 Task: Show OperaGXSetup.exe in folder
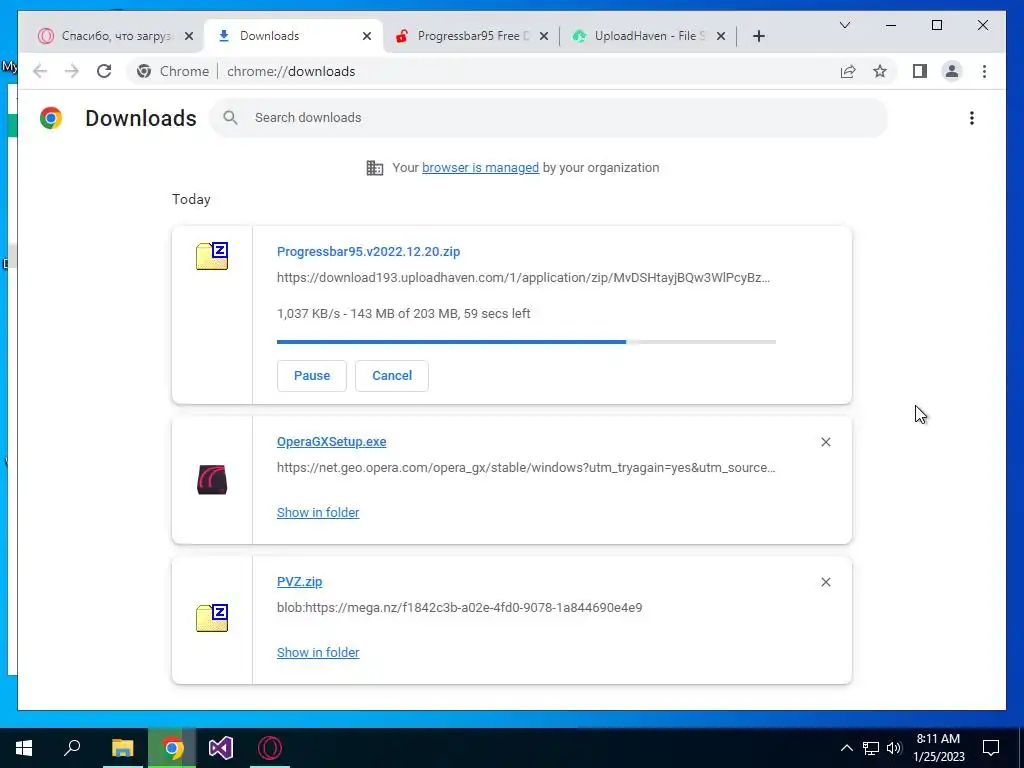pyautogui.click(x=318, y=512)
